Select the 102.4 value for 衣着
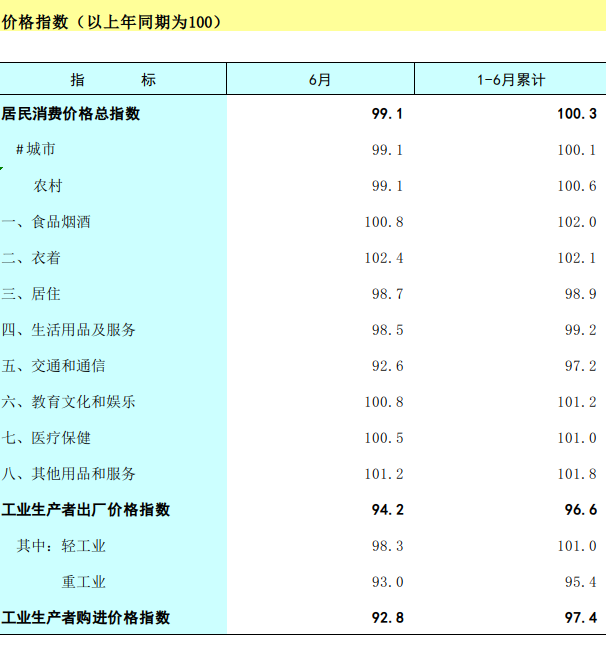 tap(384, 258)
